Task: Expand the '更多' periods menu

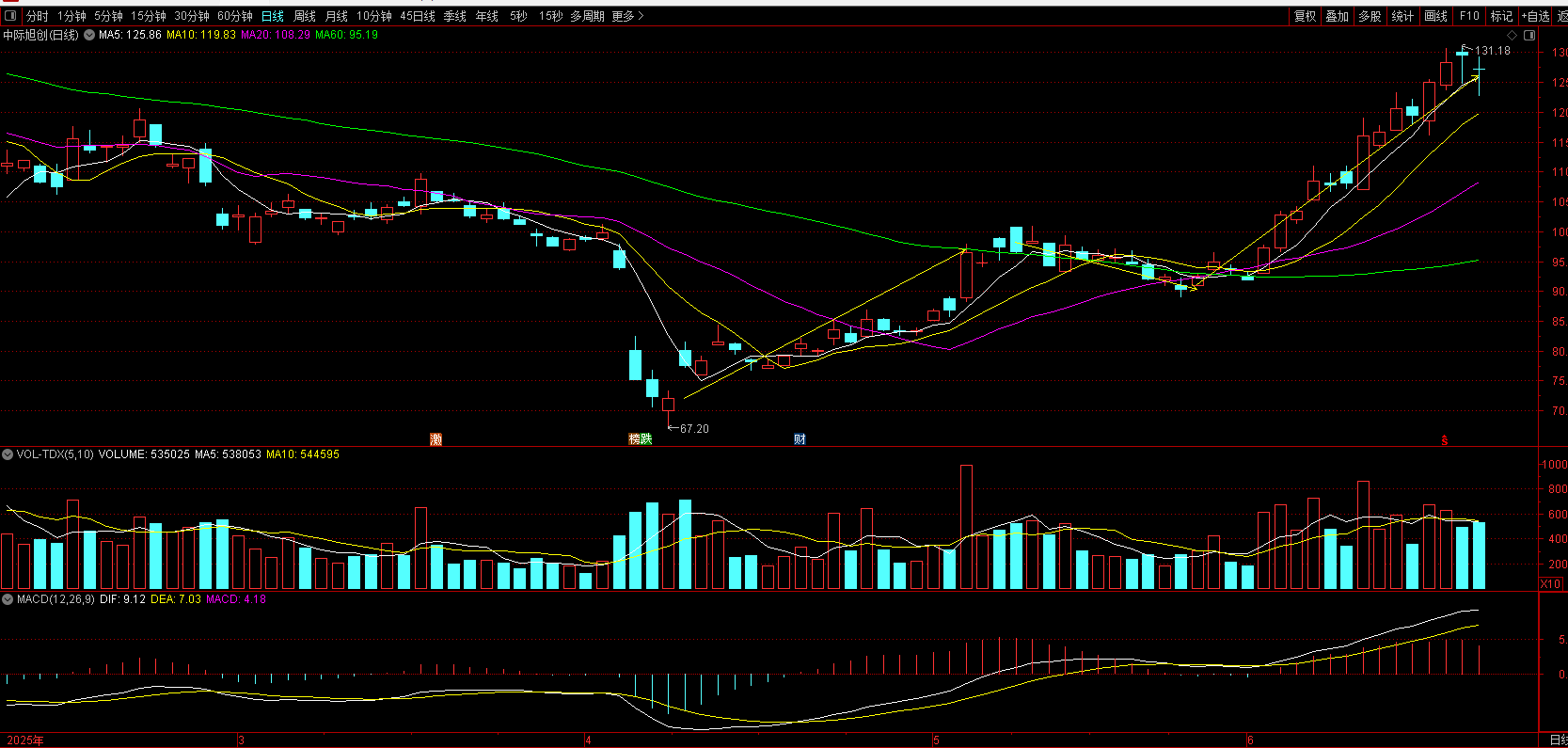Action: (627, 16)
